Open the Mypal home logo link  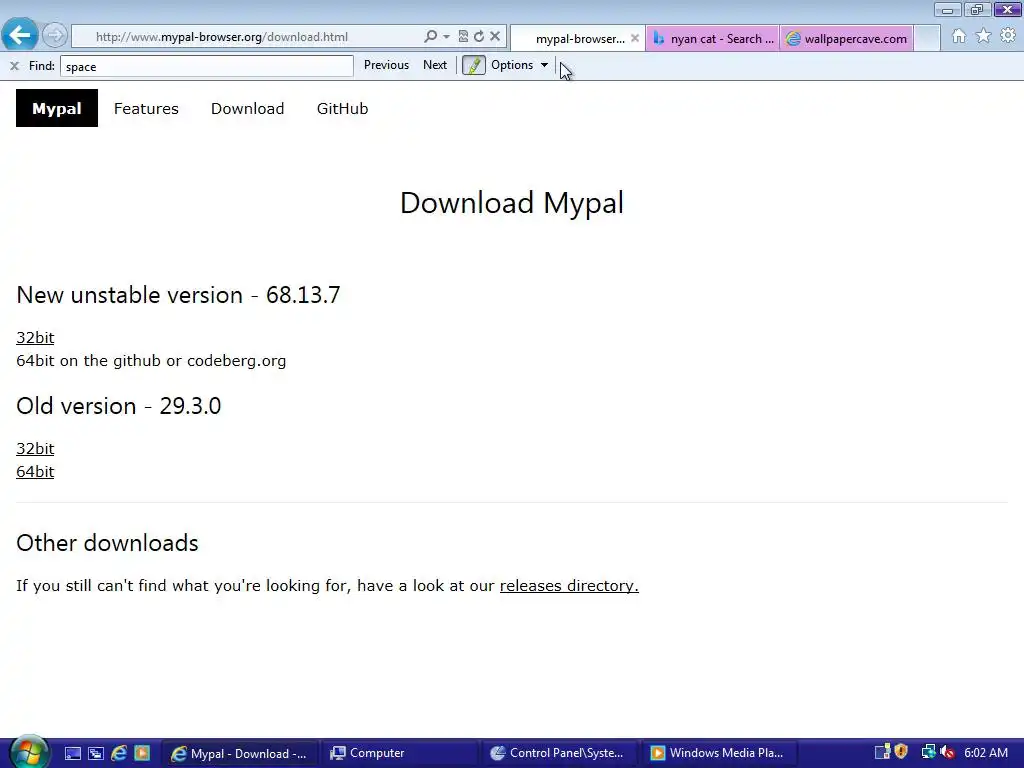coord(57,108)
